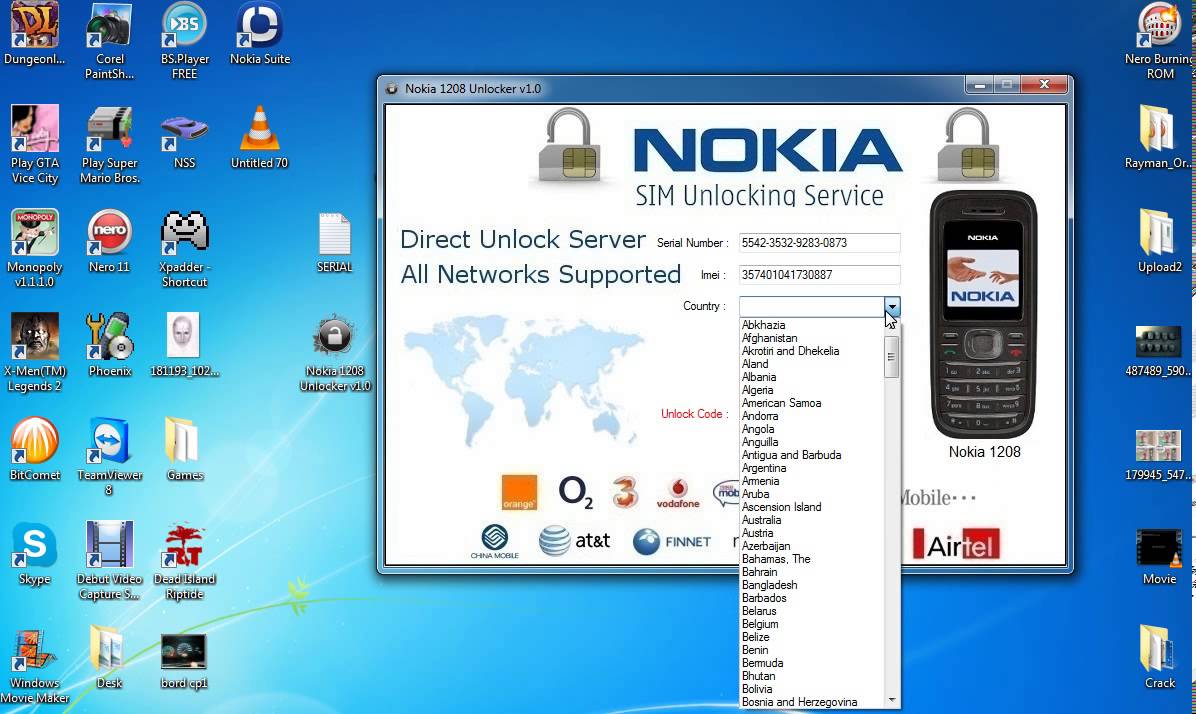The height and width of the screenshot is (714, 1196).
Task: Open Debut Video Capture shortcut
Action: (109, 561)
